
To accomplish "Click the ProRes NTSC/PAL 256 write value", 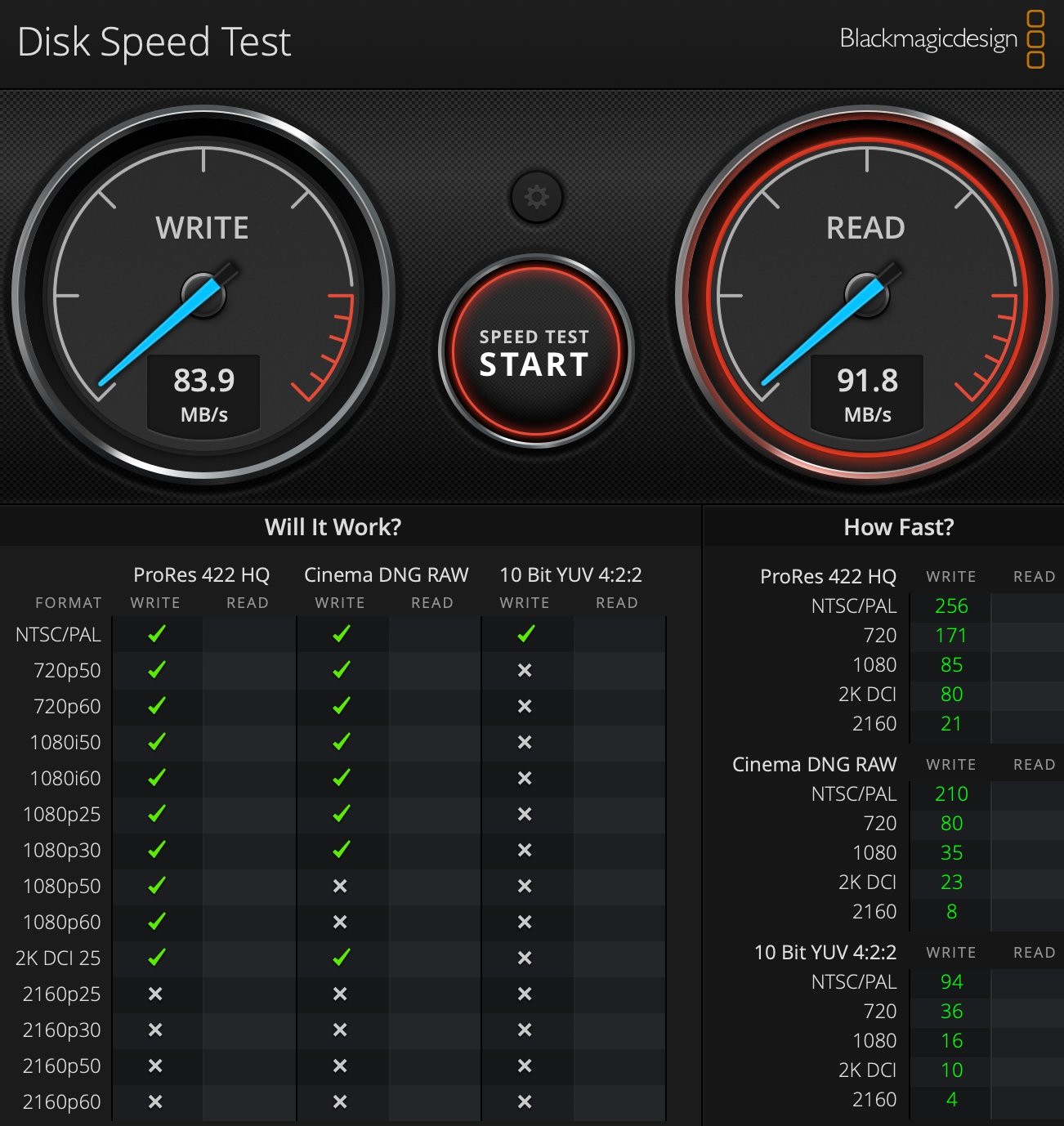I will click(951, 606).
